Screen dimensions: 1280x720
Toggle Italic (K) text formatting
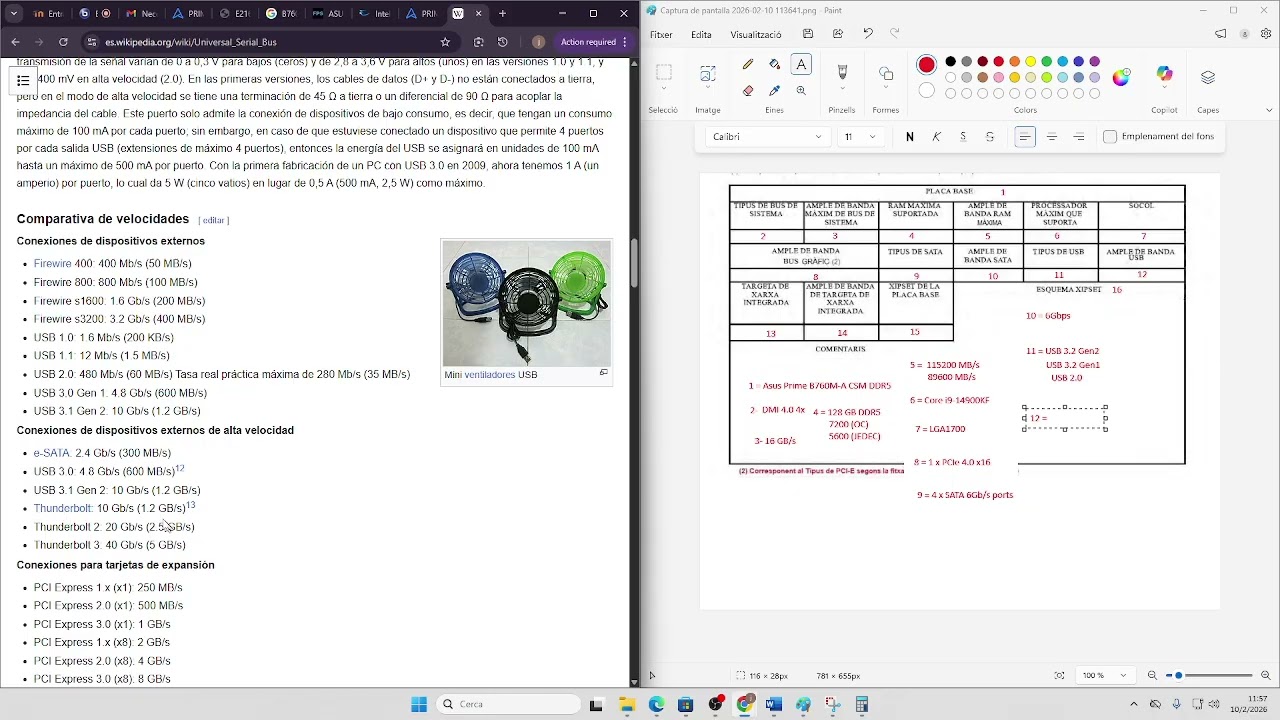(x=936, y=137)
